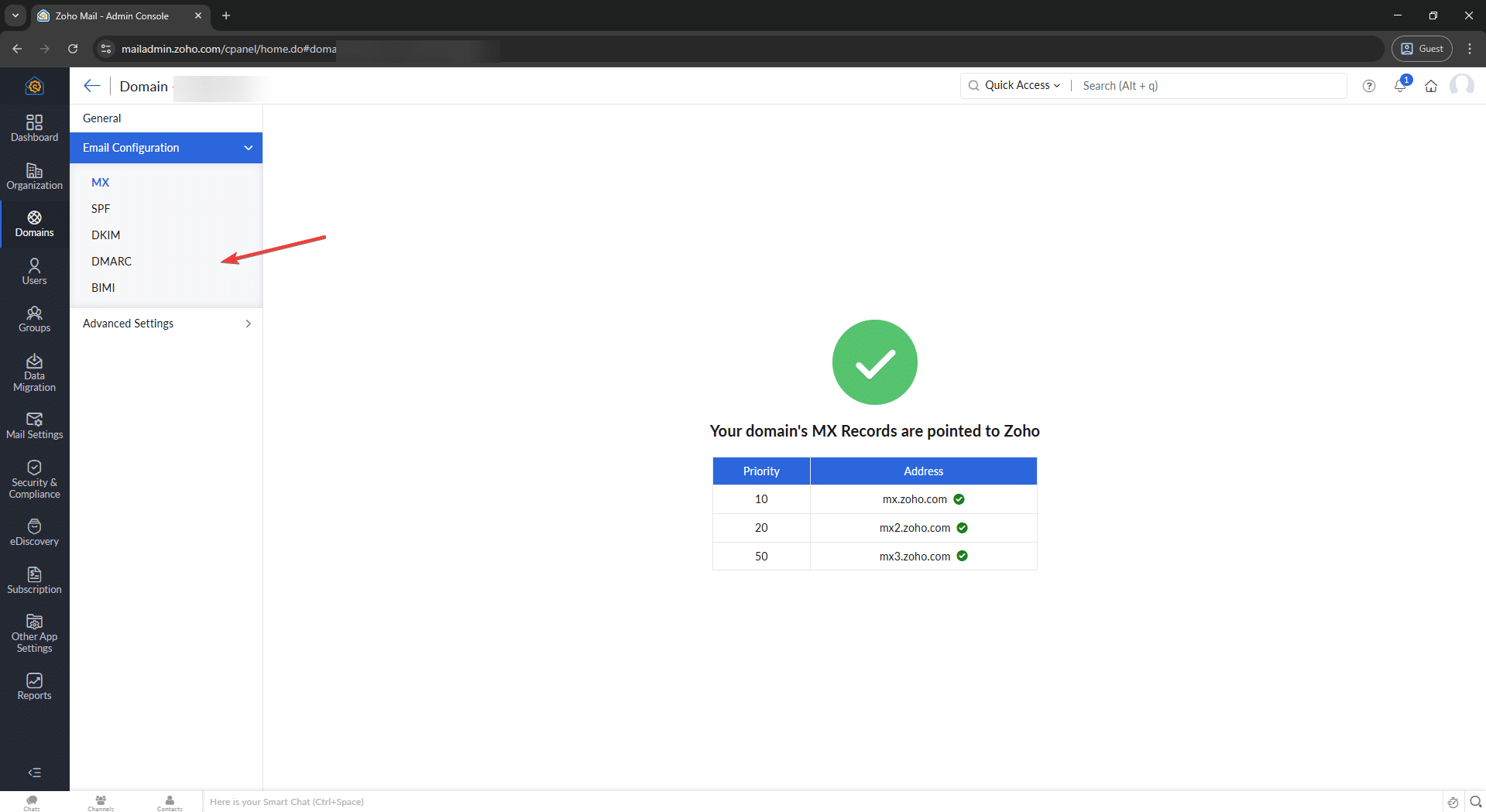
Task: Open Groups from the sidebar
Action: pos(34,319)
